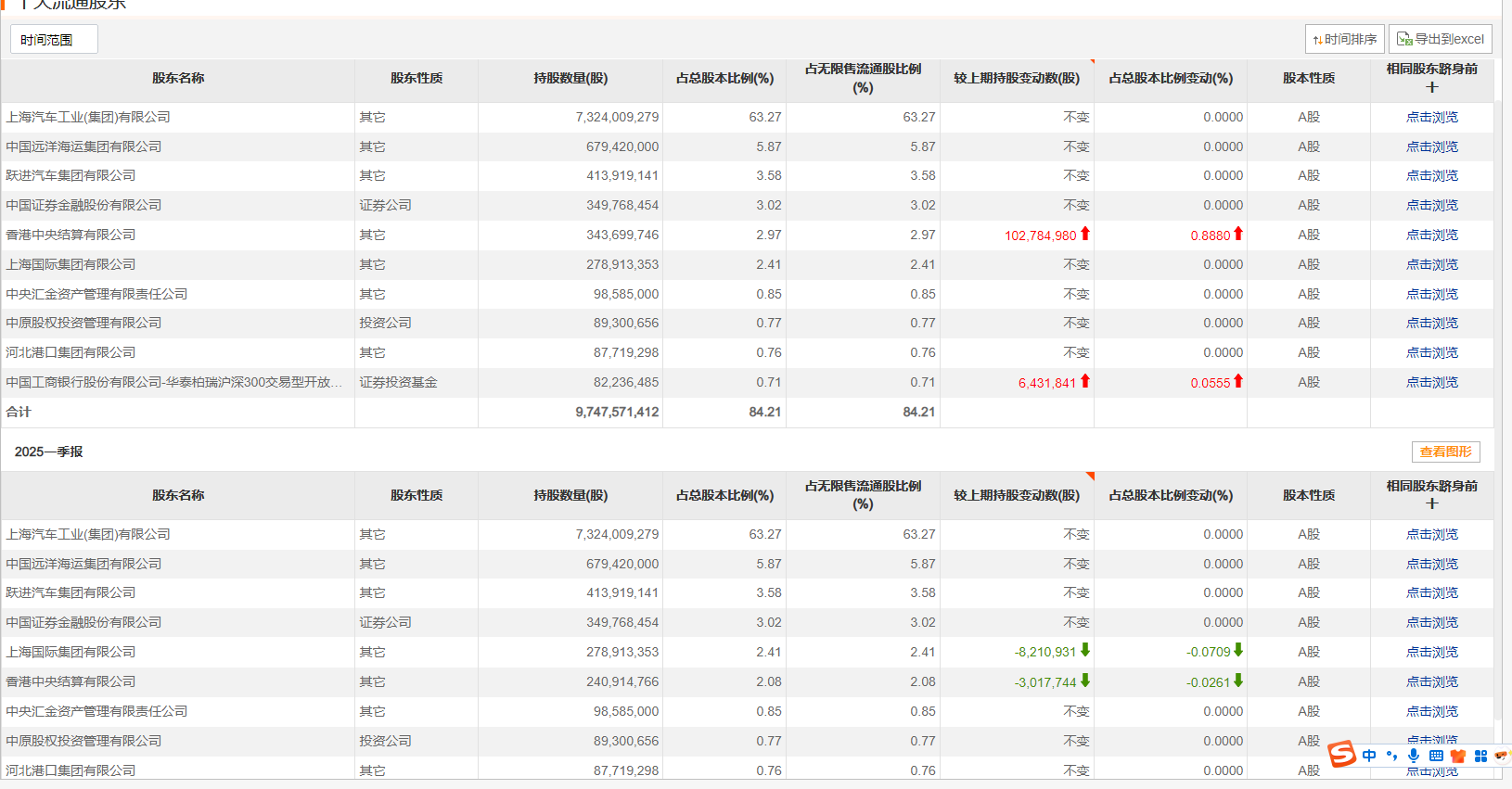Toggle the 中 Chinese/English input mode
The image size is (1512, 789).
[1369, 756]
